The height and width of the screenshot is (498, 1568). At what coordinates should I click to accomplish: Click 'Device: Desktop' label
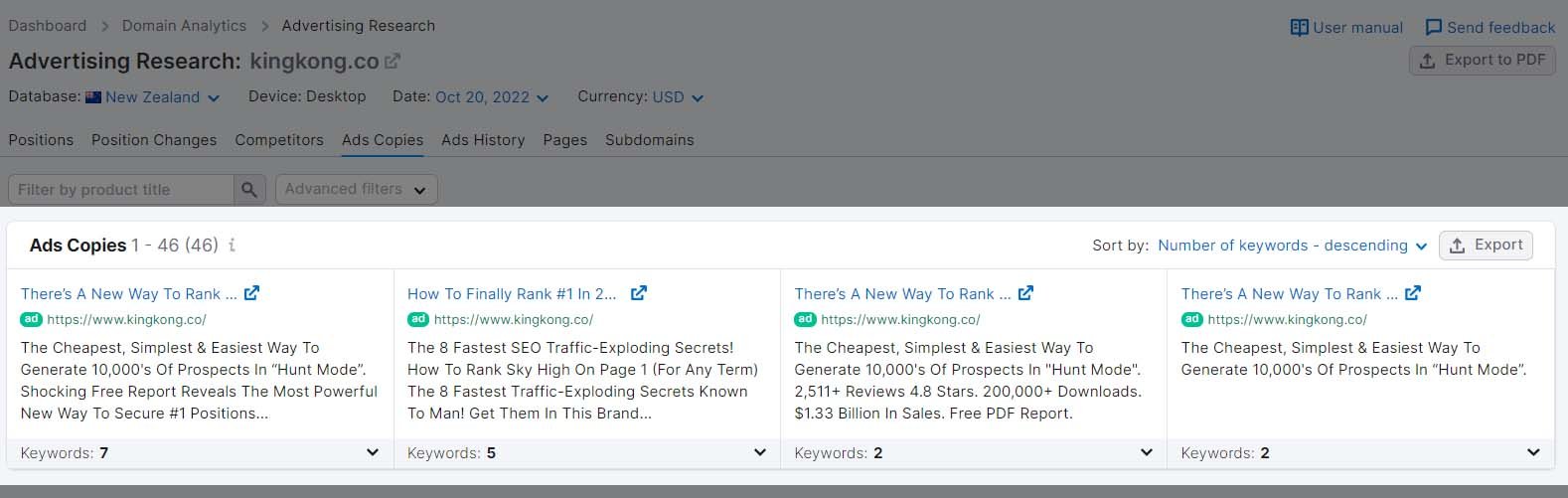point(307,96)
